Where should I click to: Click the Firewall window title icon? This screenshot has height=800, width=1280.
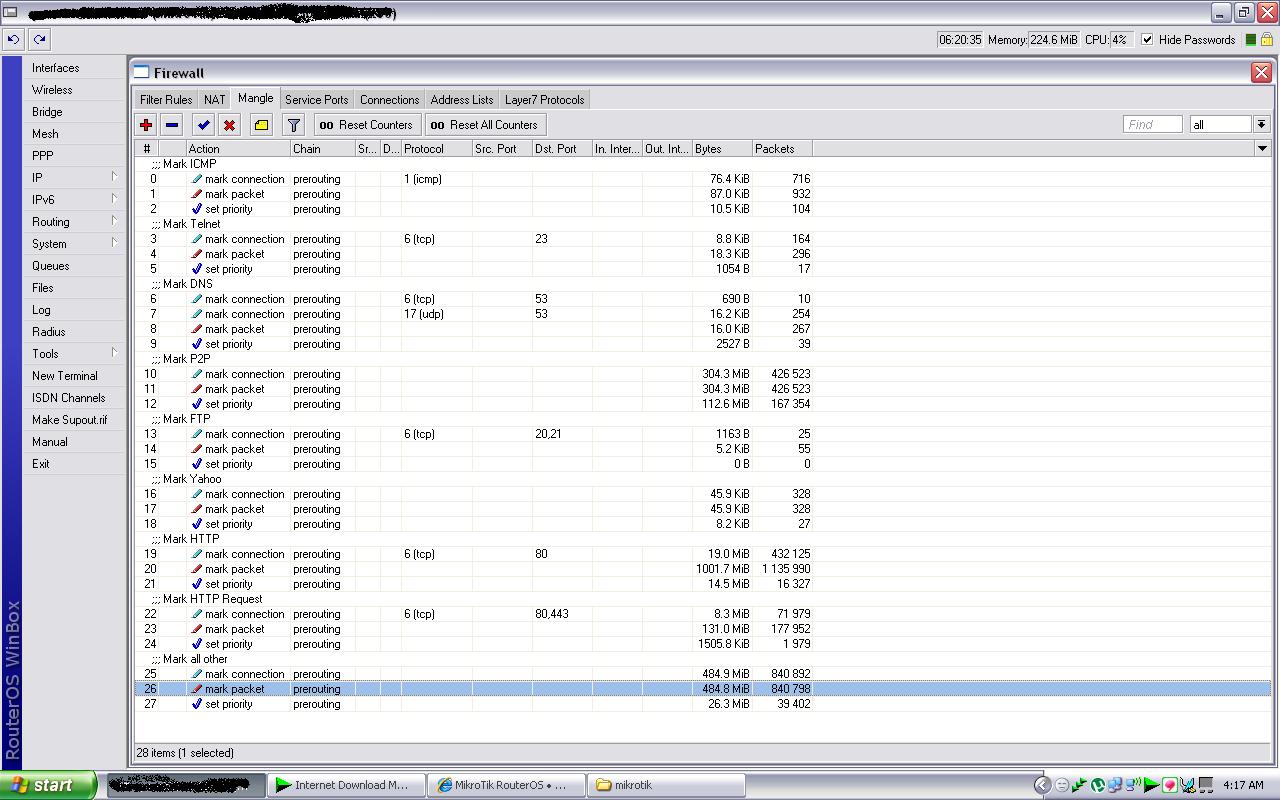(142, 72)
